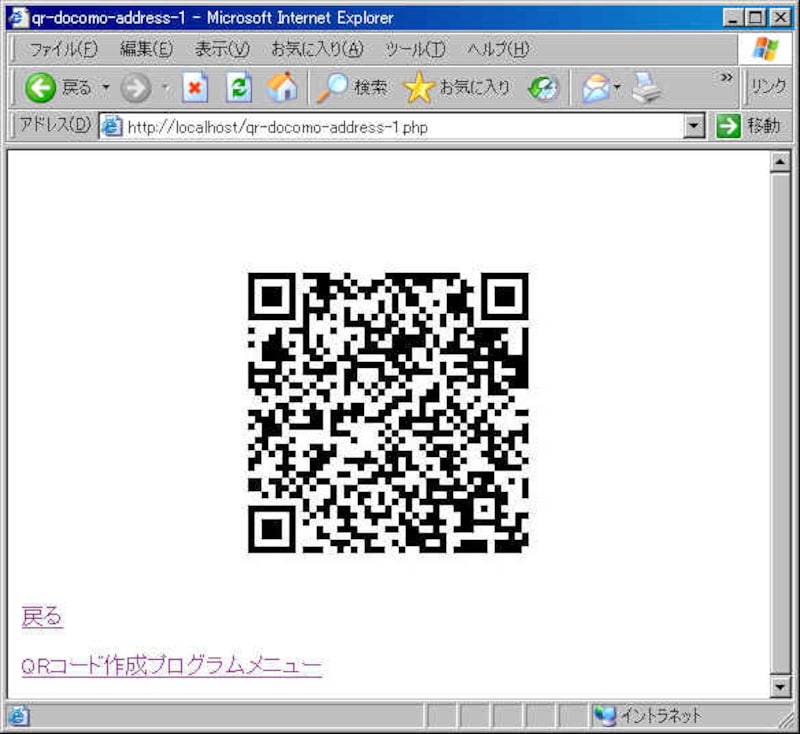This screenshot has width=800, height=734.
Task: Minimize the Internet Explorer window
Action: pos(733,18)
